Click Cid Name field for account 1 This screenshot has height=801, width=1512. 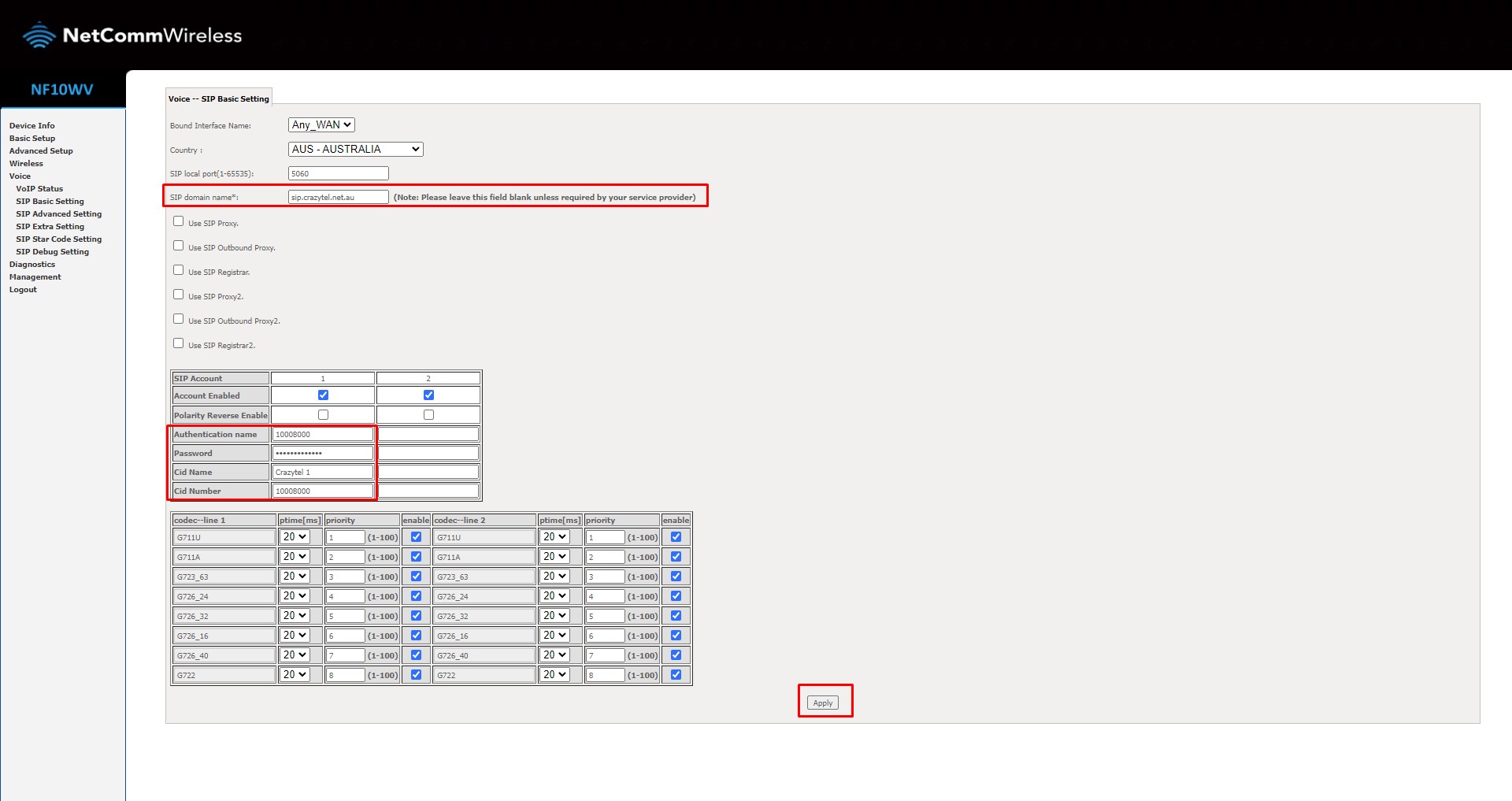tap(323, 472)
